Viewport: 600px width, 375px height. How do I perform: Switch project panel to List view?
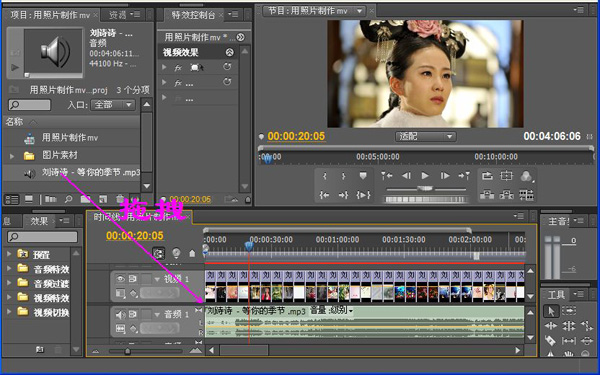[11, 199]
